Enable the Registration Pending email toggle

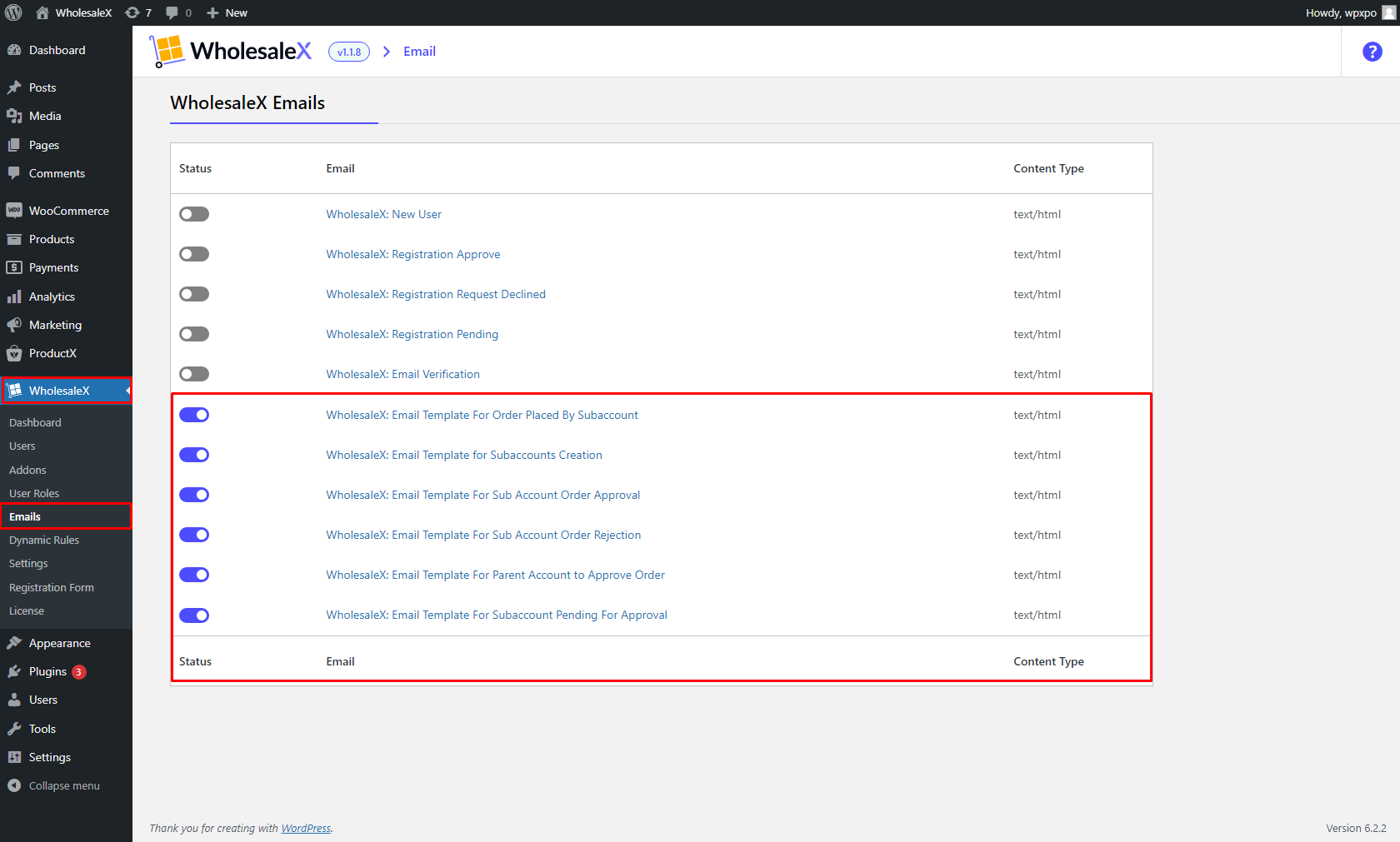[x=194, y=334]
